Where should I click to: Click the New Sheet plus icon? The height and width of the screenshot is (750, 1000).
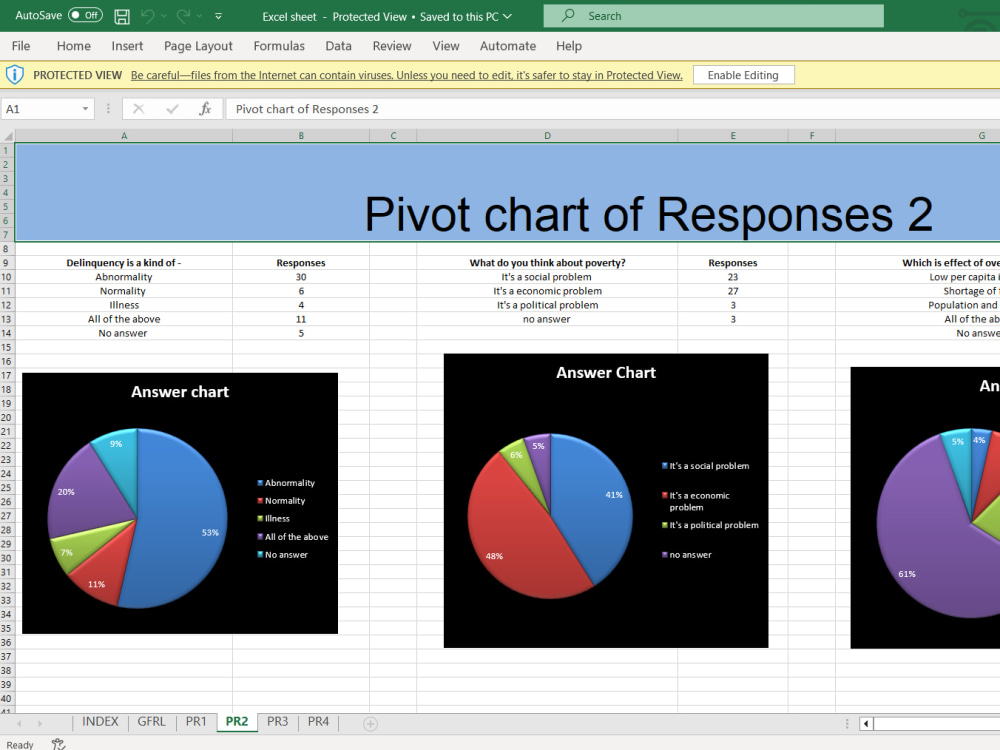tap(370, 724)
